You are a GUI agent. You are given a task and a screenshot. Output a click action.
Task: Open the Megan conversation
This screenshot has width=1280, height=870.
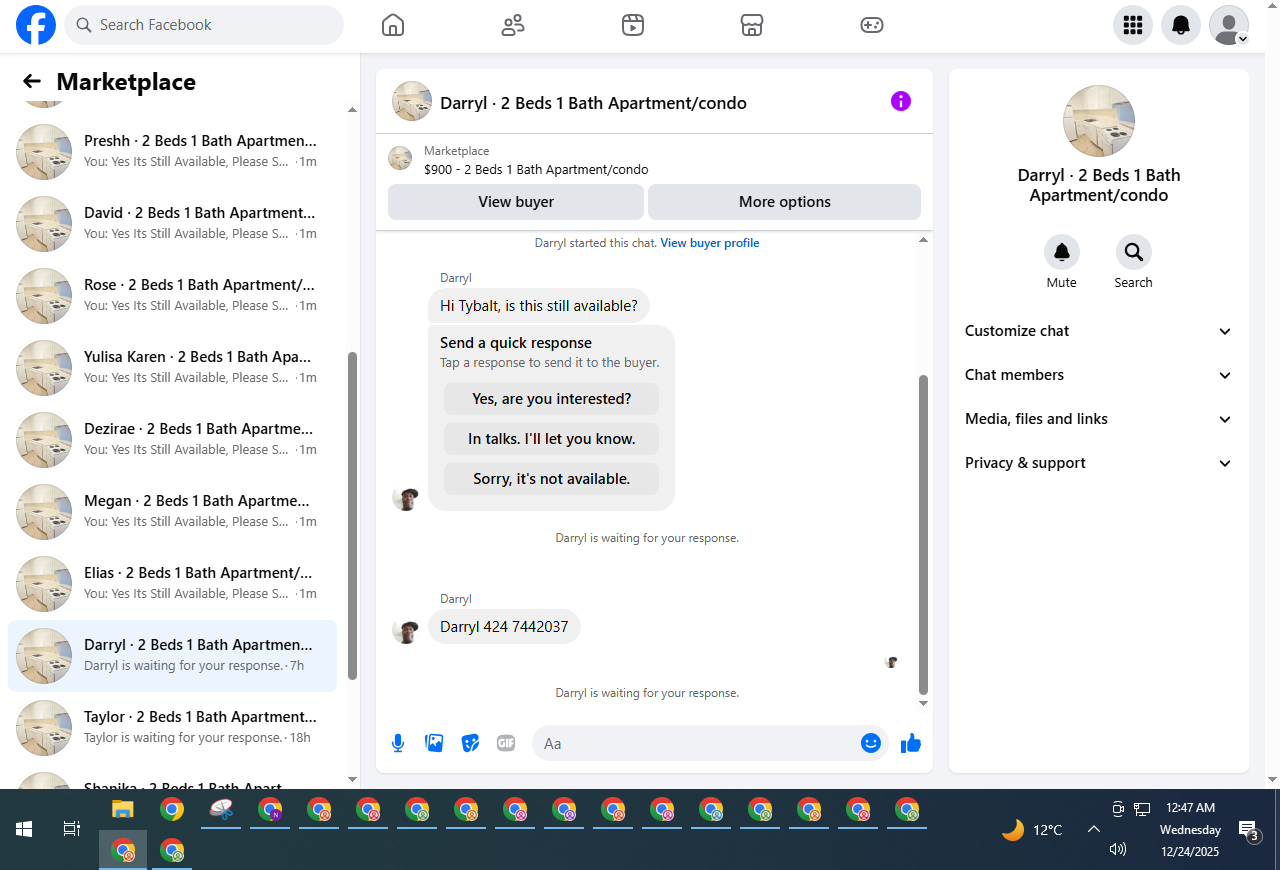(172, 512)
